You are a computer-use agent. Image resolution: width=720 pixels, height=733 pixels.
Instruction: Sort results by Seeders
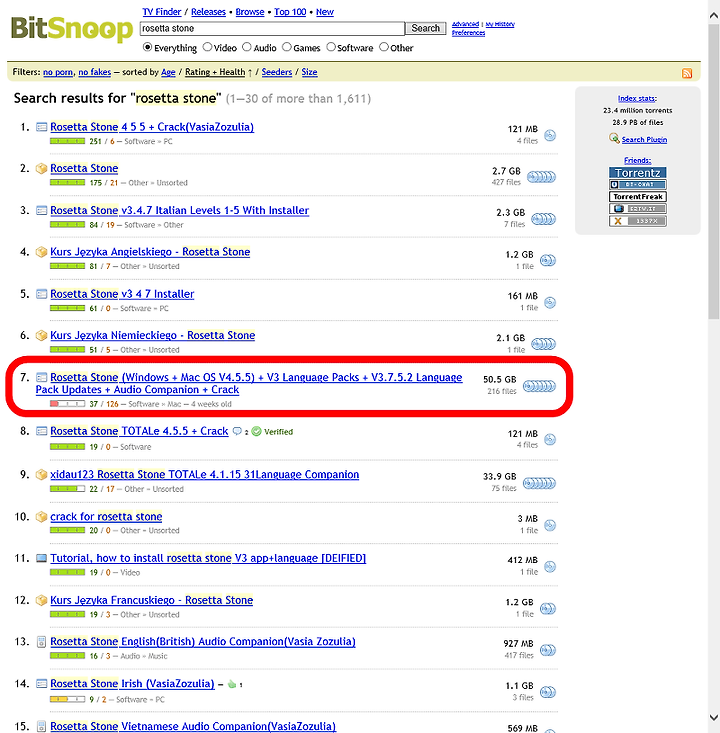(277, 72)
